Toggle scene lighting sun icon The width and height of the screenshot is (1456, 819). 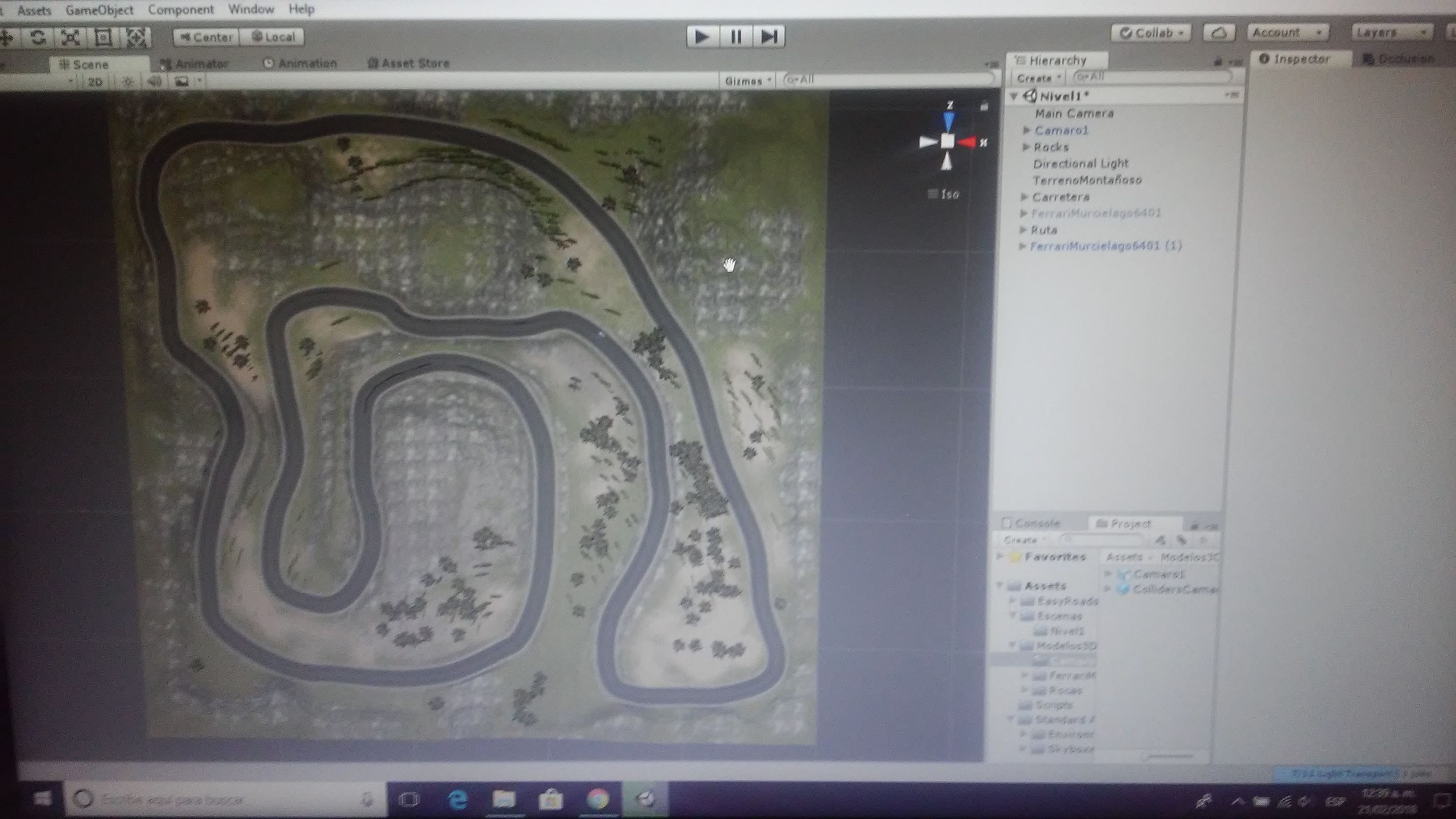tap(128, 82)
